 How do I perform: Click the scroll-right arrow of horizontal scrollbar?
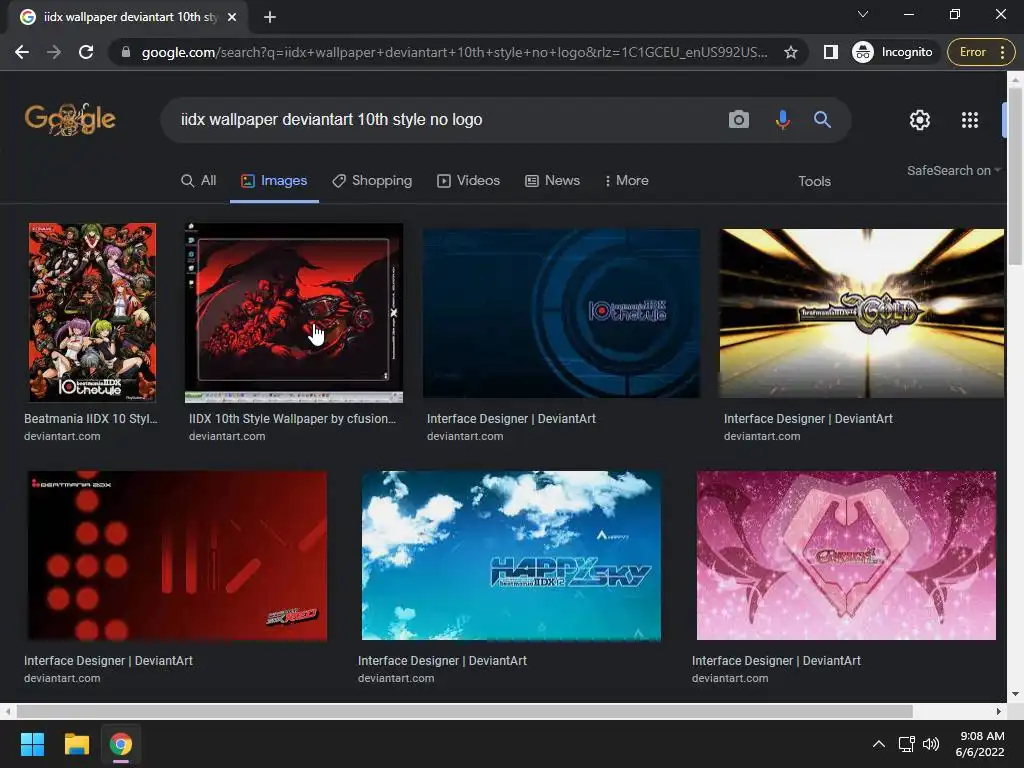pos(999,711)
